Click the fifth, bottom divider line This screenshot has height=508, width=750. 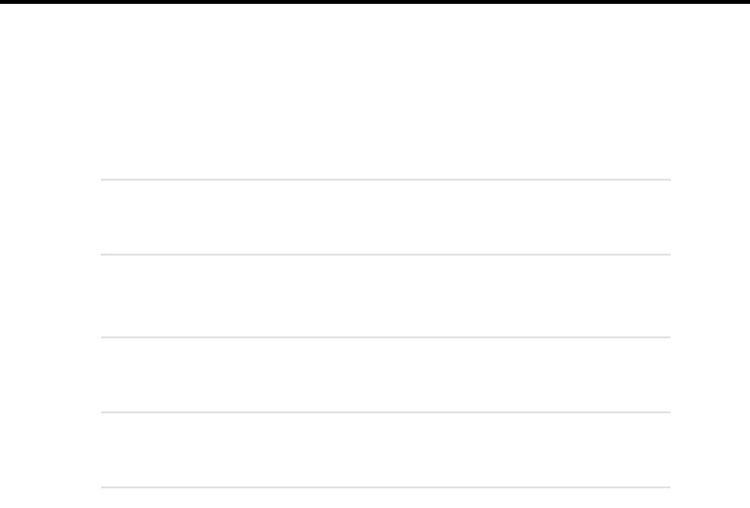(x=385, y=487)
